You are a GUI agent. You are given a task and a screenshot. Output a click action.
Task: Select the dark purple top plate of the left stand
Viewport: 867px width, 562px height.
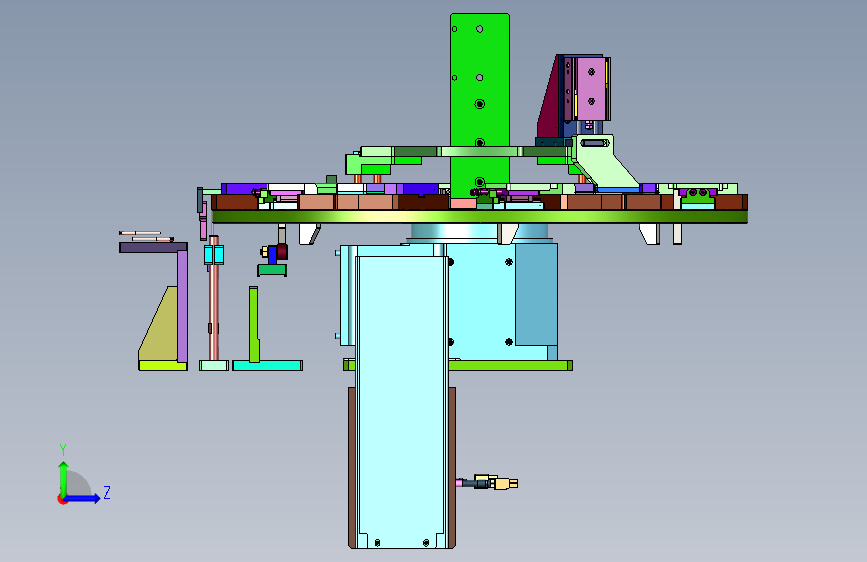[x=153, y=247]
